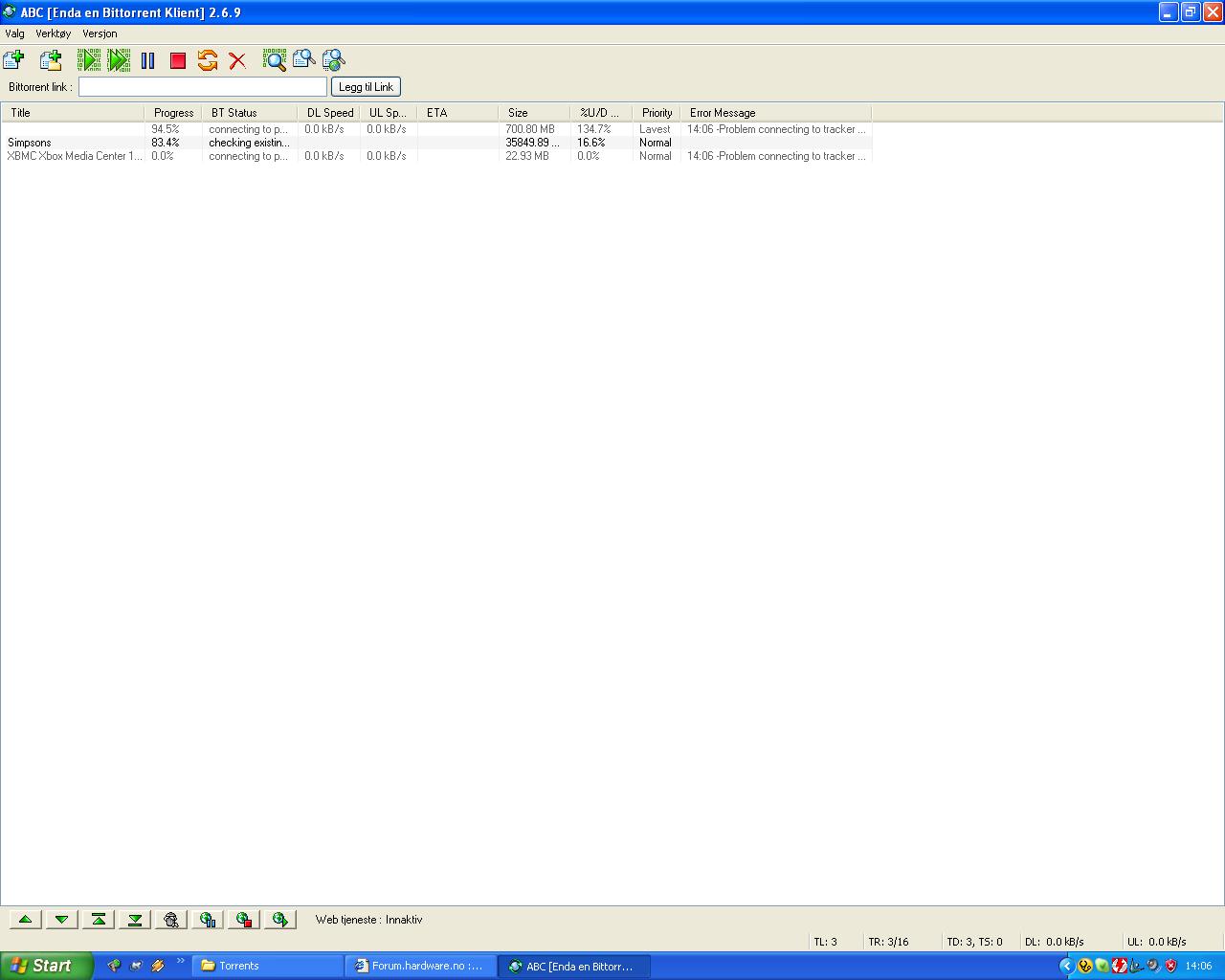
Task: Click the red X remove icon
Action: coord(237,60)
